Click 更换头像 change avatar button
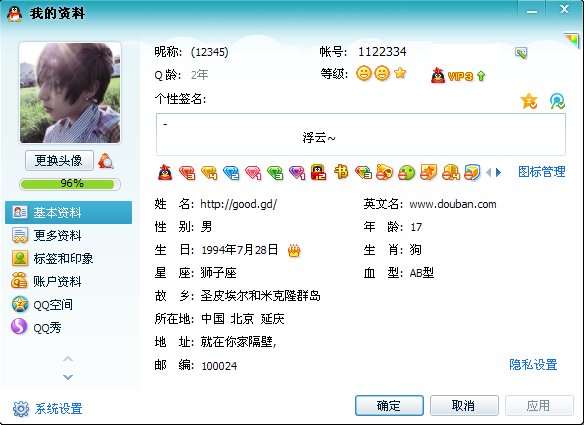Image resolution: width=585 pixels, height=425 pixels. click(x=59, y=161)
